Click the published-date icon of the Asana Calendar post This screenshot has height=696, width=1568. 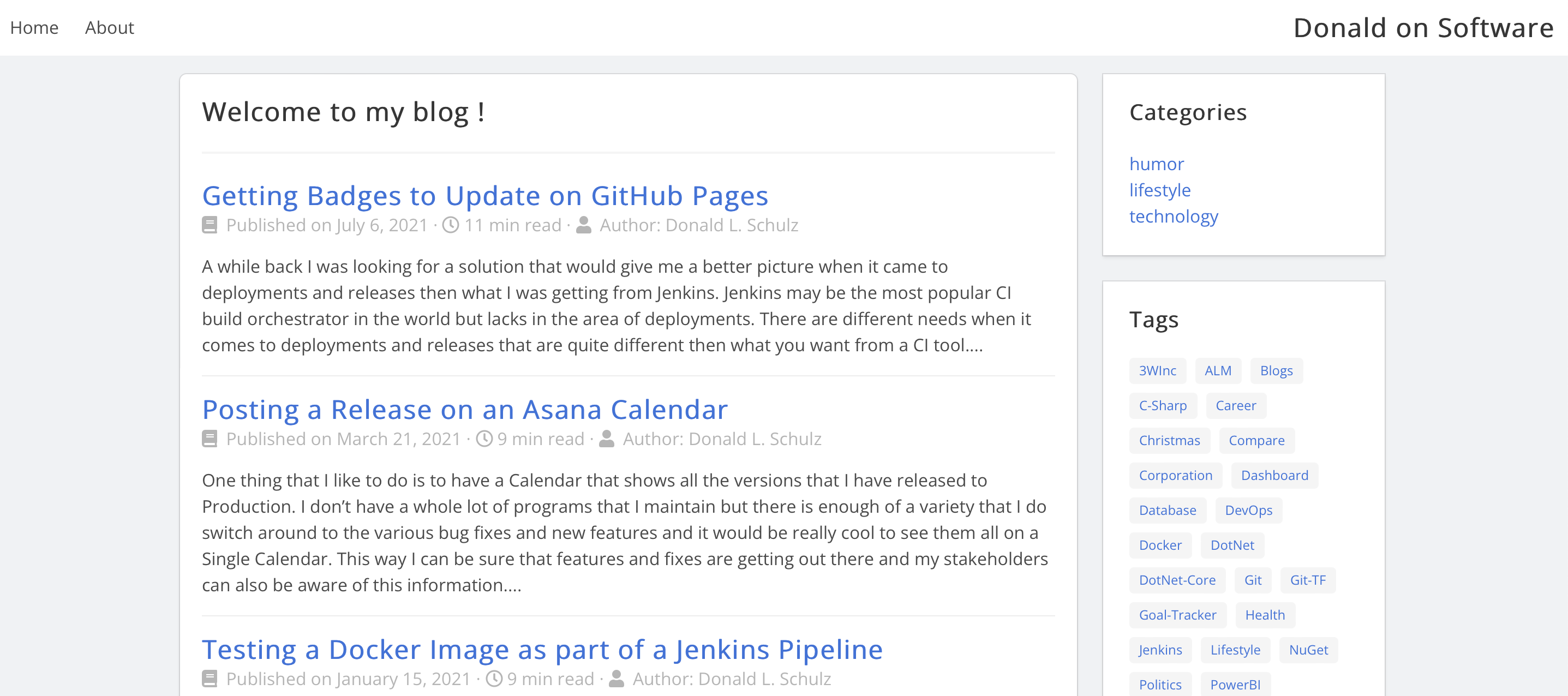pyautogui.click(x=210, y=439)
